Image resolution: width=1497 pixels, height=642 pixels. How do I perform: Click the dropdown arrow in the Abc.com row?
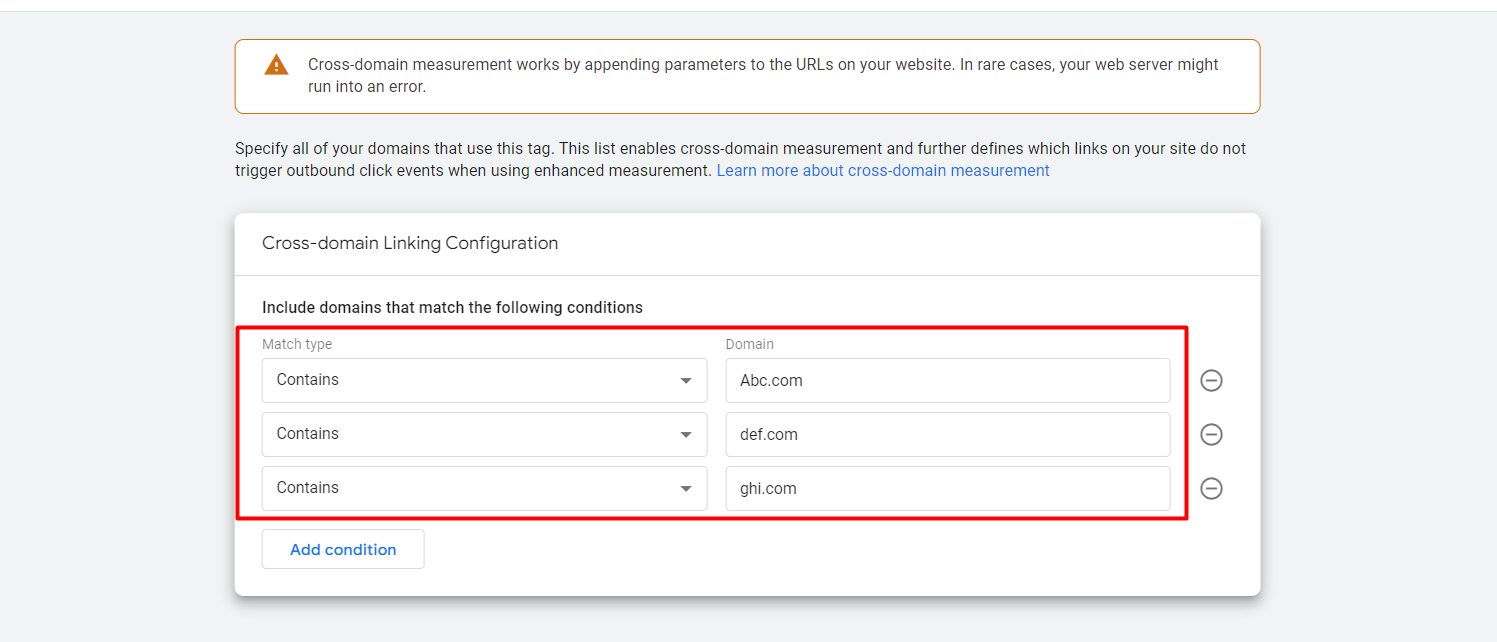pos(686,381)
